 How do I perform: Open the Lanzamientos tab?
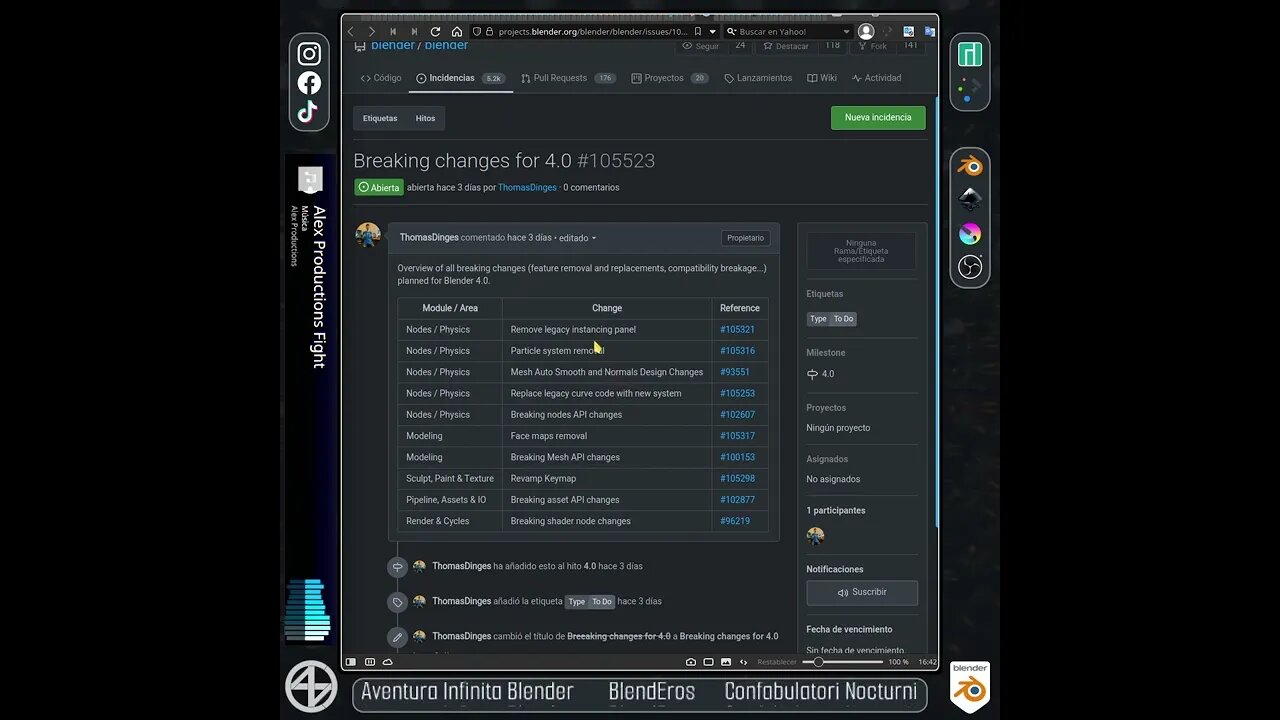[758, 78]
